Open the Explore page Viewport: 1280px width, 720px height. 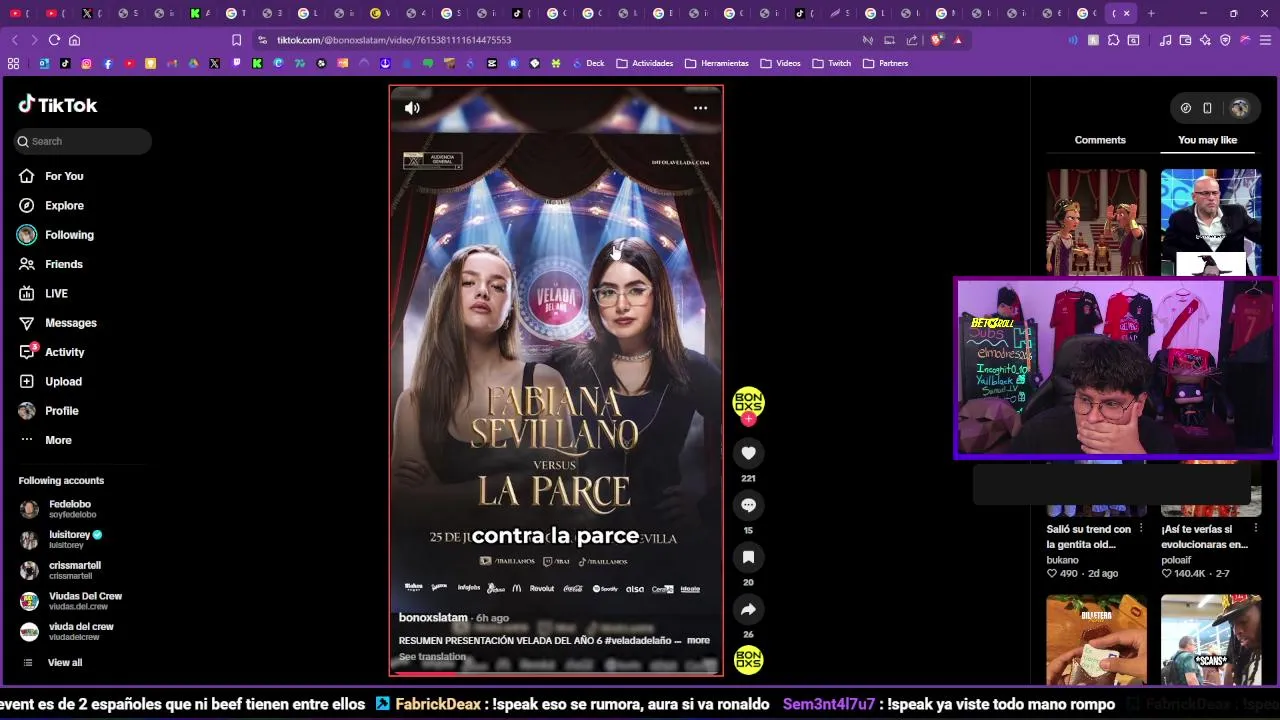(x=51, y=205)
